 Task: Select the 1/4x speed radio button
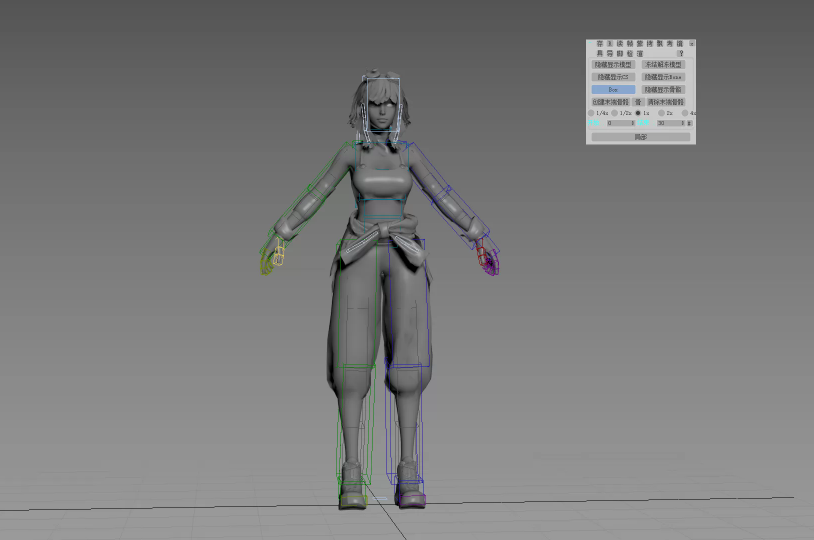click(x=591, y=113)
